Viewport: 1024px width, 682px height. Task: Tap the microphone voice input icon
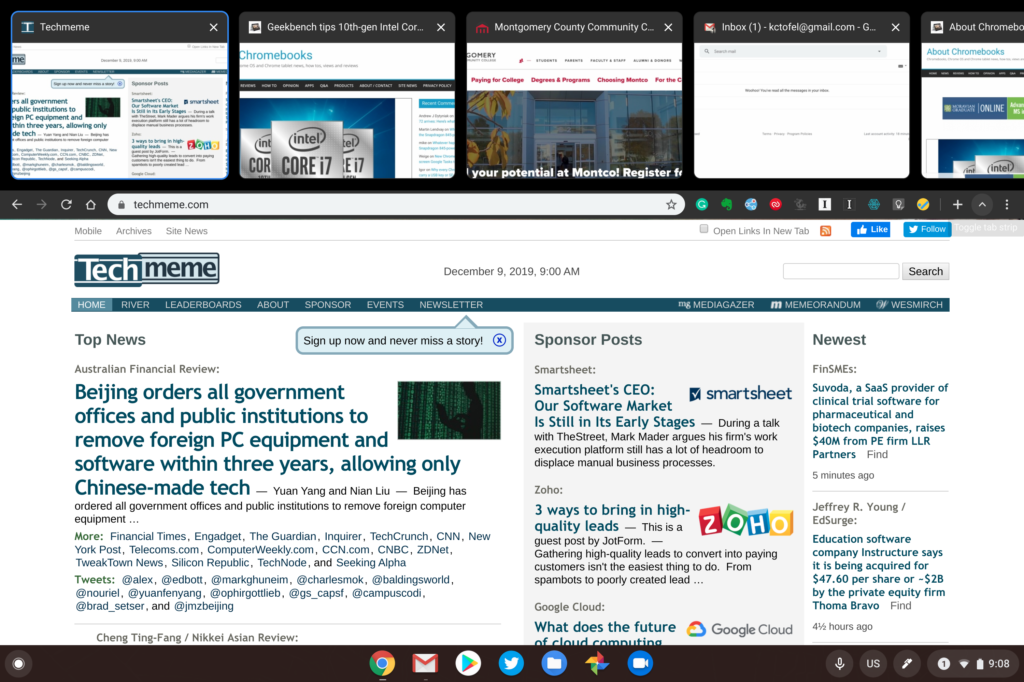click(x=840, y=664)
